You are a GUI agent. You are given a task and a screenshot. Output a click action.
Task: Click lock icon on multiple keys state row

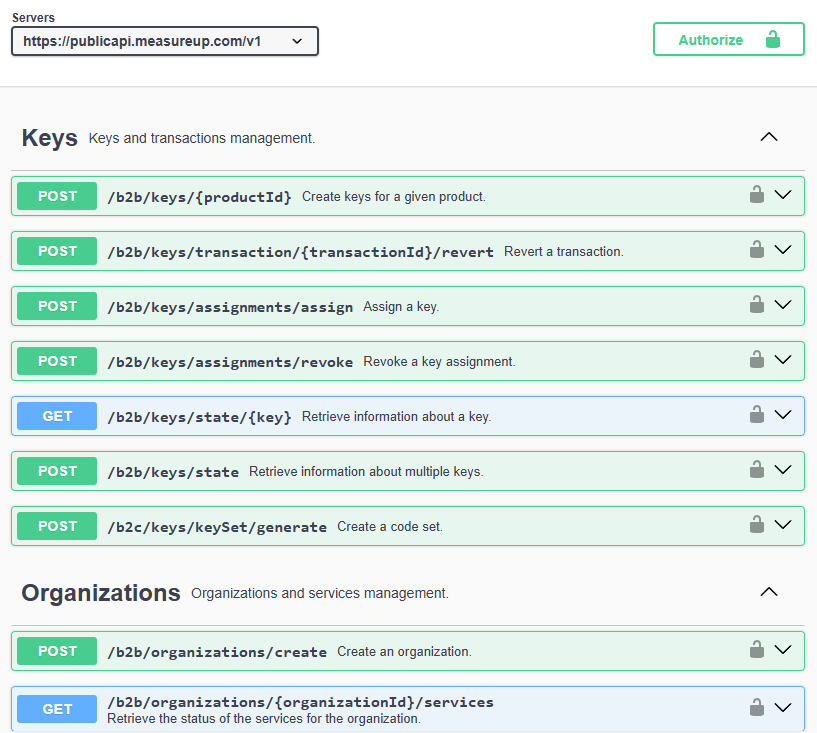(757, 469)
